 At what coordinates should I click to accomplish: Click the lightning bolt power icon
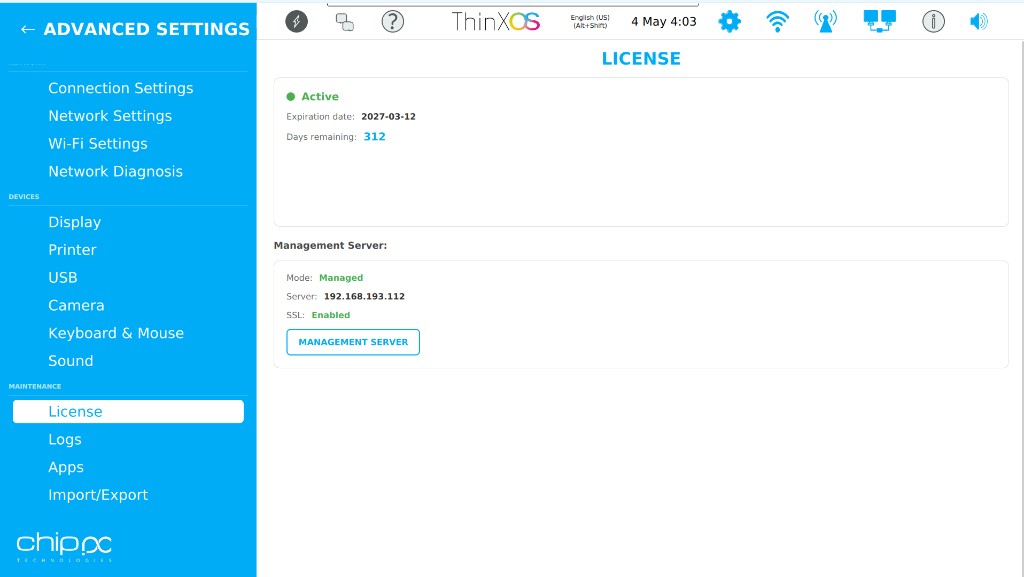(x=296, y=22)
